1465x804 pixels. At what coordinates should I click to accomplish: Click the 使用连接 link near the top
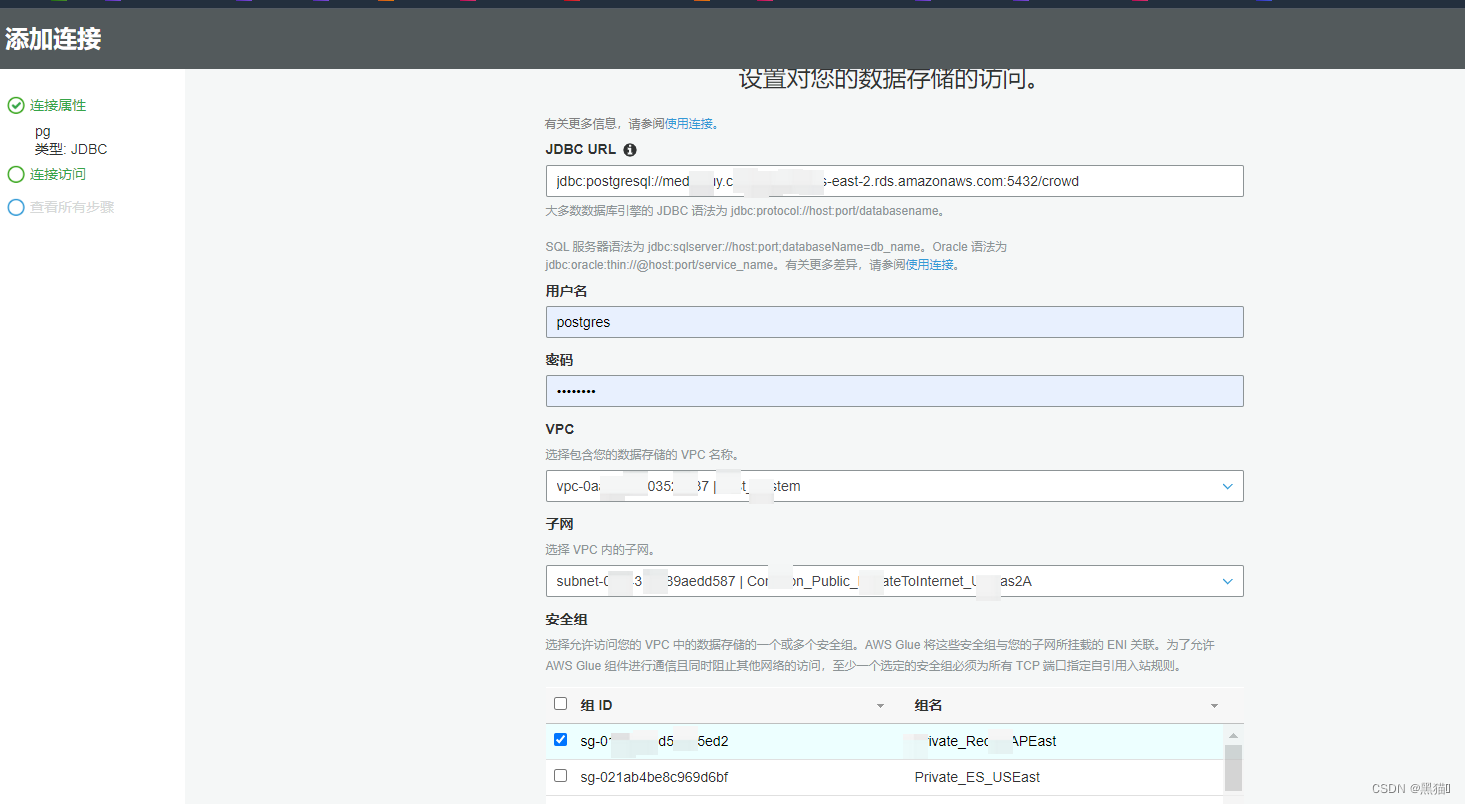[x=689, y=124]
